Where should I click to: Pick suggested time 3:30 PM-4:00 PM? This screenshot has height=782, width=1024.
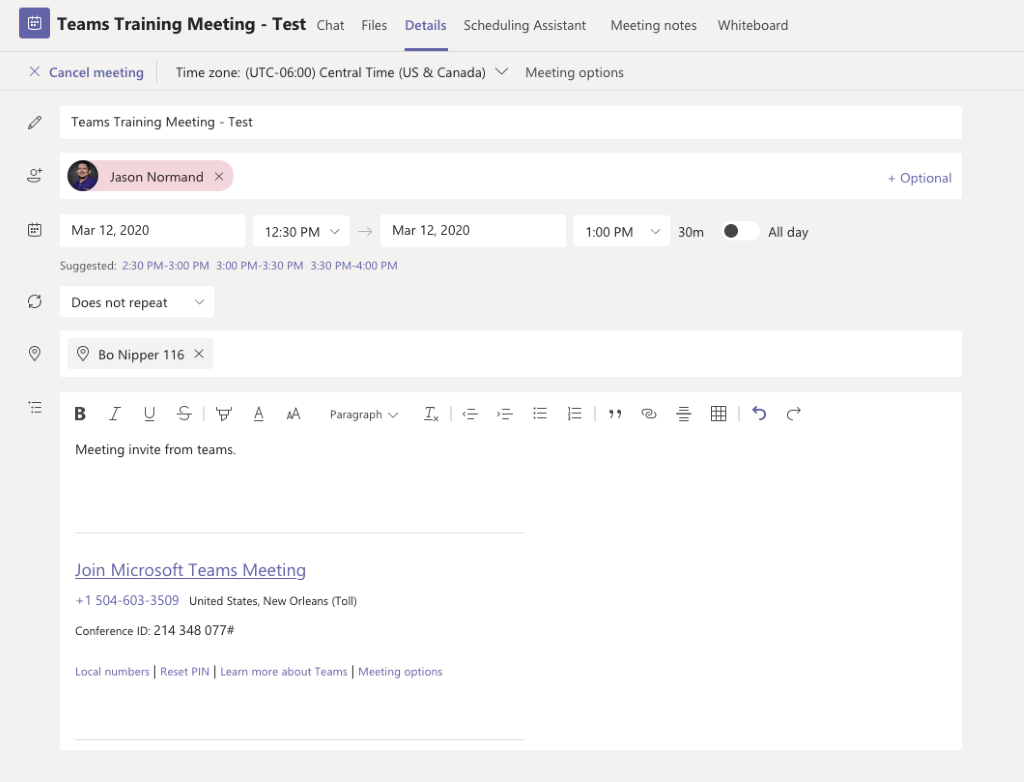coord(354,265)
